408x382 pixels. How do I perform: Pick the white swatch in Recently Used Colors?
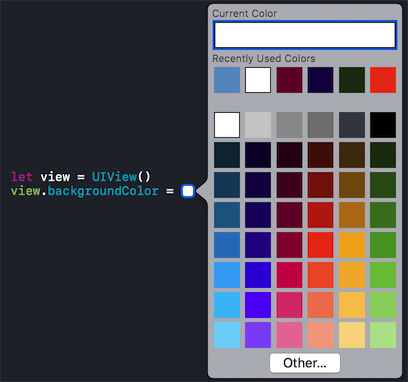(x=258, y=80)
